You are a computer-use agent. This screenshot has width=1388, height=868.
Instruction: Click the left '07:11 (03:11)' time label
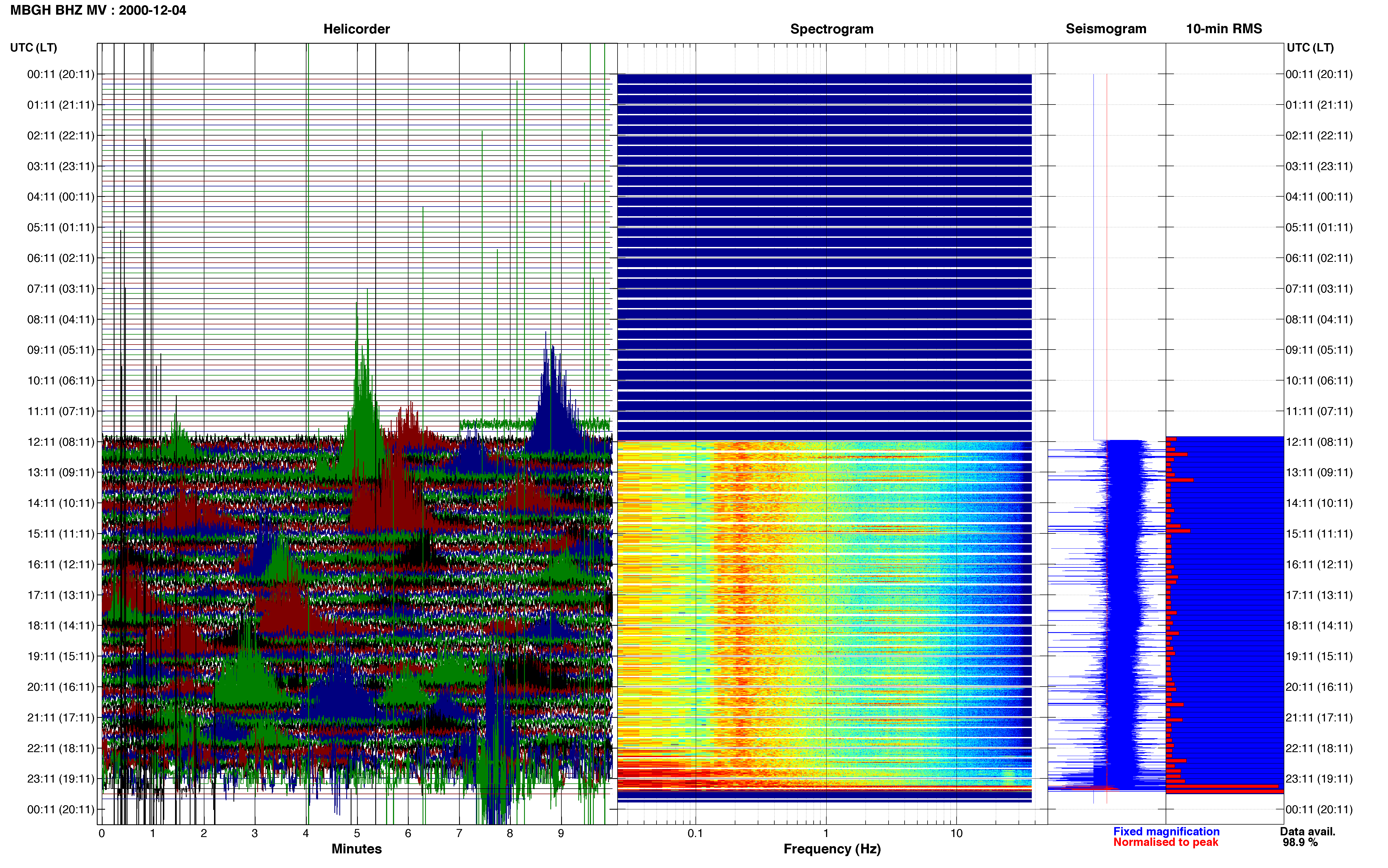[61, 289]
